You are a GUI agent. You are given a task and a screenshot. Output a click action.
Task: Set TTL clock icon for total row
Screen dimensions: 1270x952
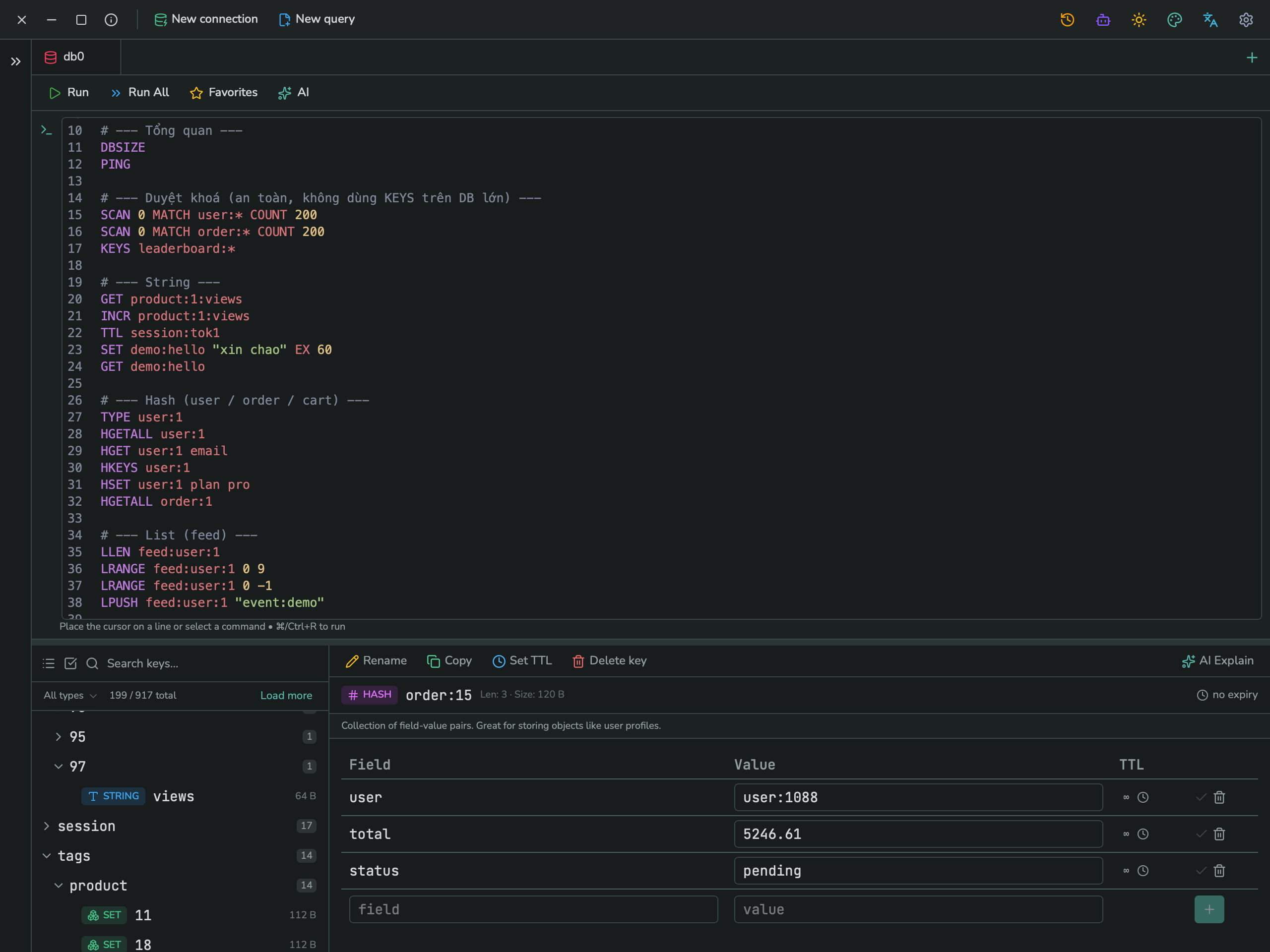click(x=1143, y=834)
